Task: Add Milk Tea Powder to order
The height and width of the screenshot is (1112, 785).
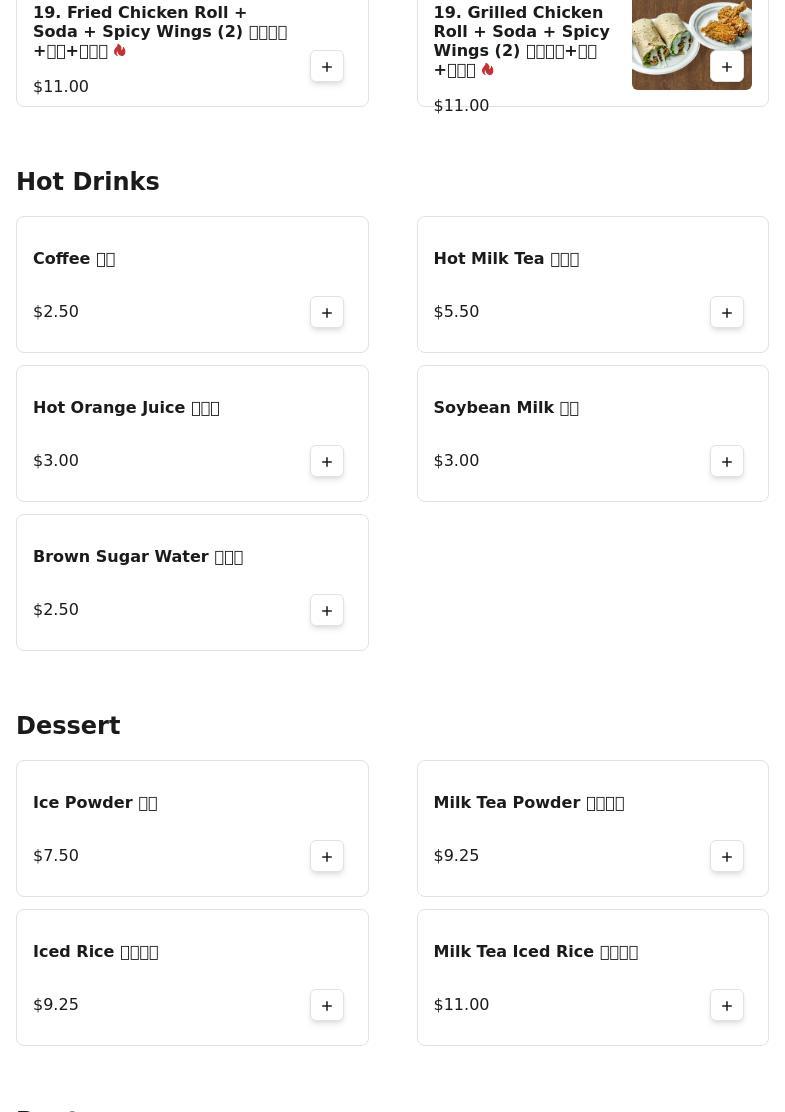Action: [x=727, y=856]
